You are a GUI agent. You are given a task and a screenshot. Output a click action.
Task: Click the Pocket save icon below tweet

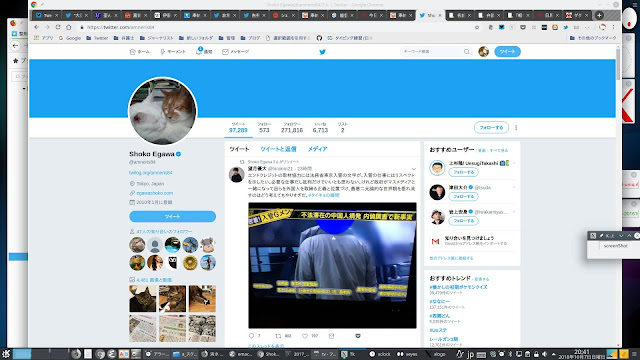[358, 336]
